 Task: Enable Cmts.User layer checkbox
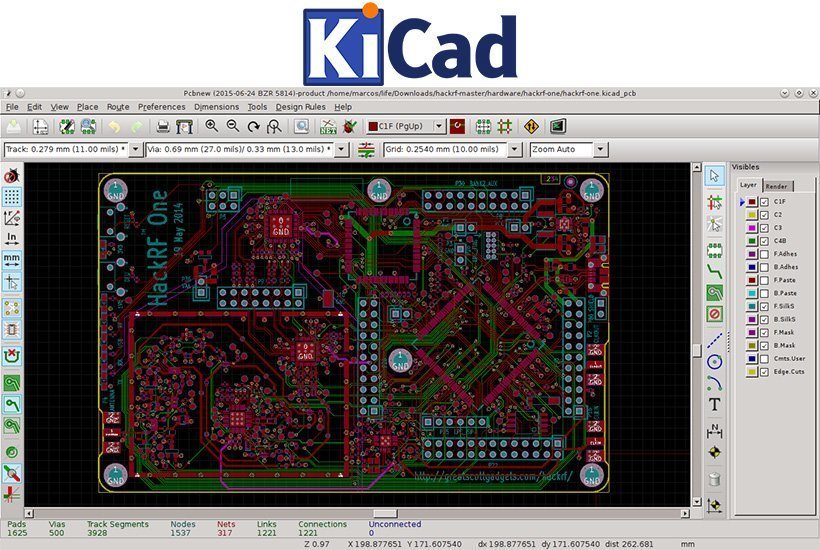[764, 359]
